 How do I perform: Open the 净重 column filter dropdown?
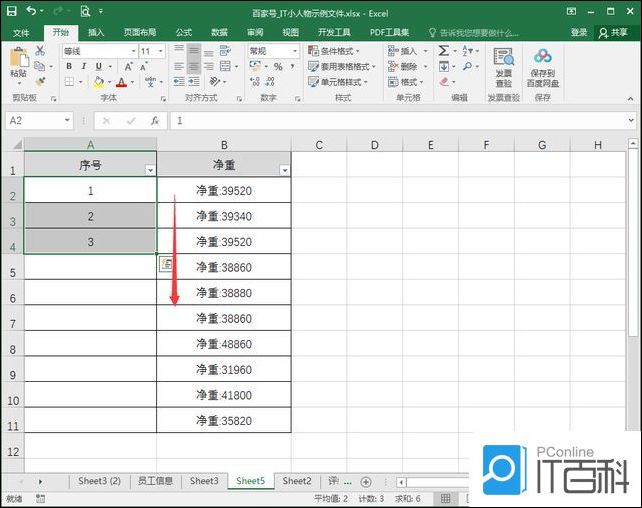(284, 171)
